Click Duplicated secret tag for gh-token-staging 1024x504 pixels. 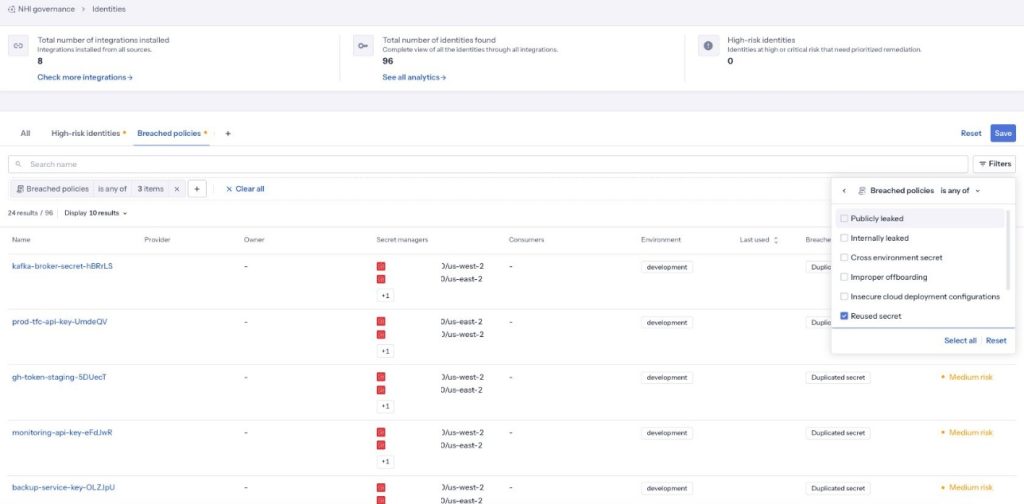(x=838, y=377)
